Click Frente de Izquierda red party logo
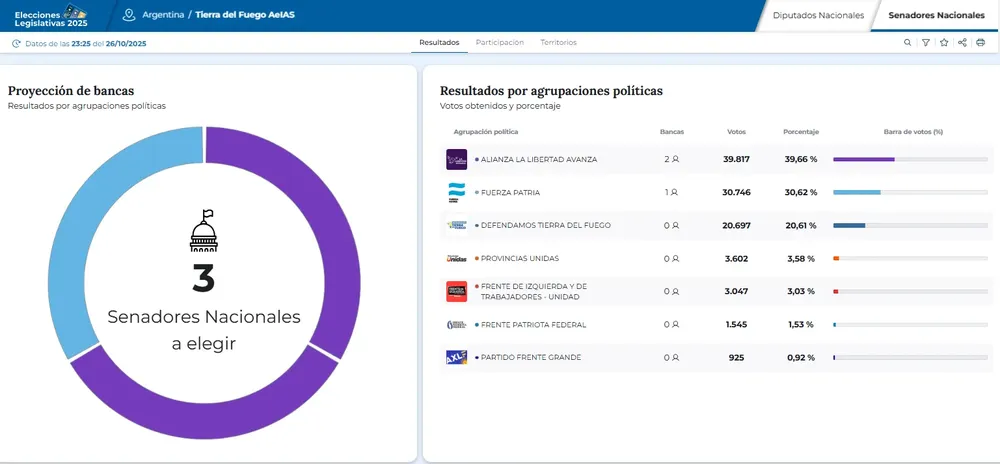Image resolution: width=1000 pixels, height=464 pixels. [x=456, y=291]
